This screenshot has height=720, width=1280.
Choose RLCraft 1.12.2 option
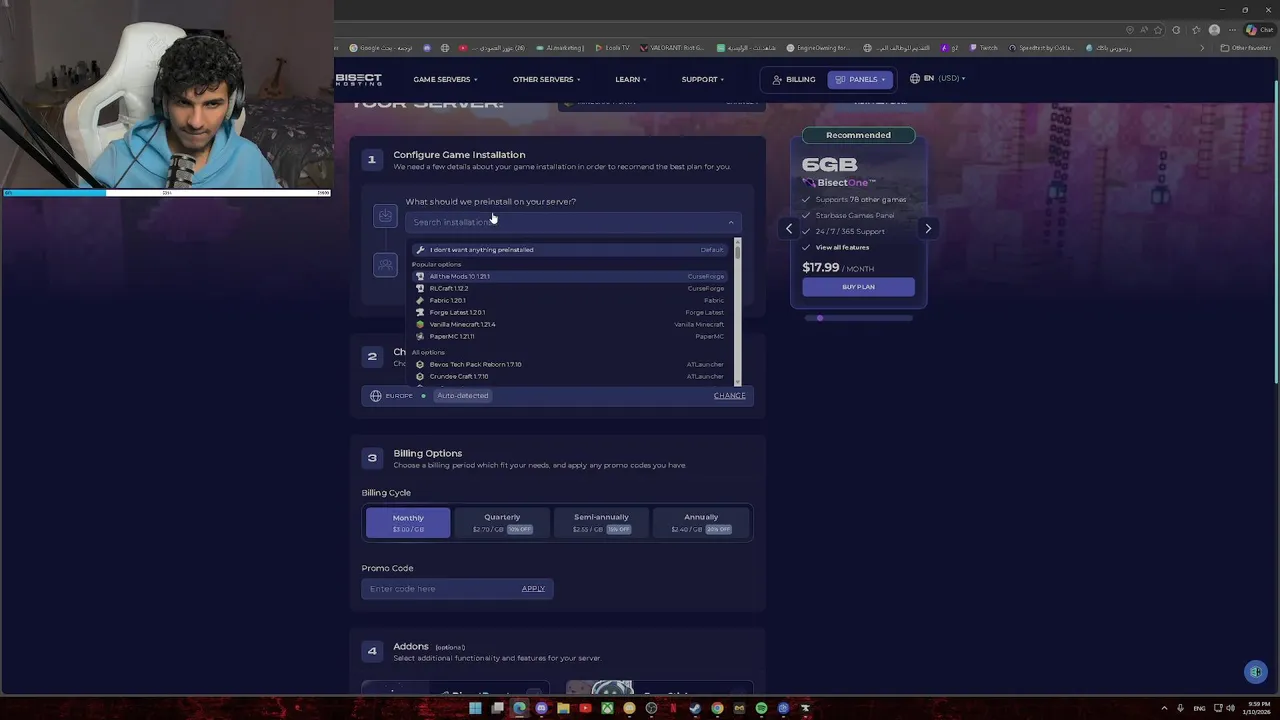(571, 288)
